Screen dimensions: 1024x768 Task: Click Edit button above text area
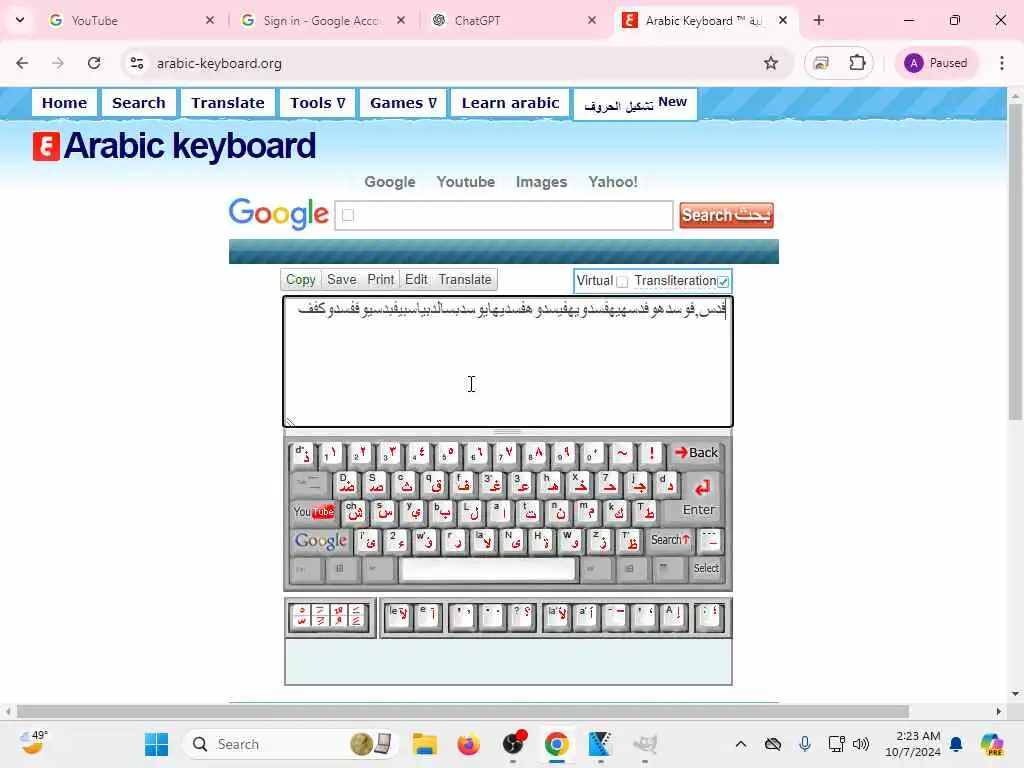point(416,280)
